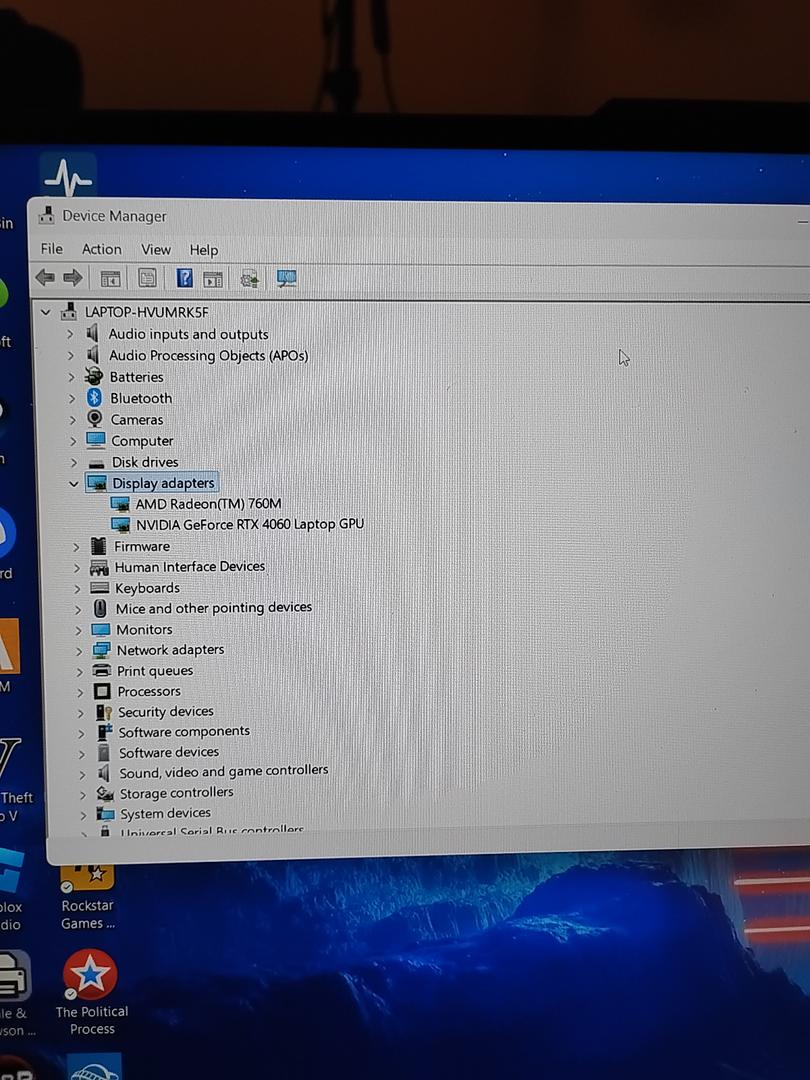Click the blue Help question-mark toolbar icon

pyautogui.click(x=185, y=278)
